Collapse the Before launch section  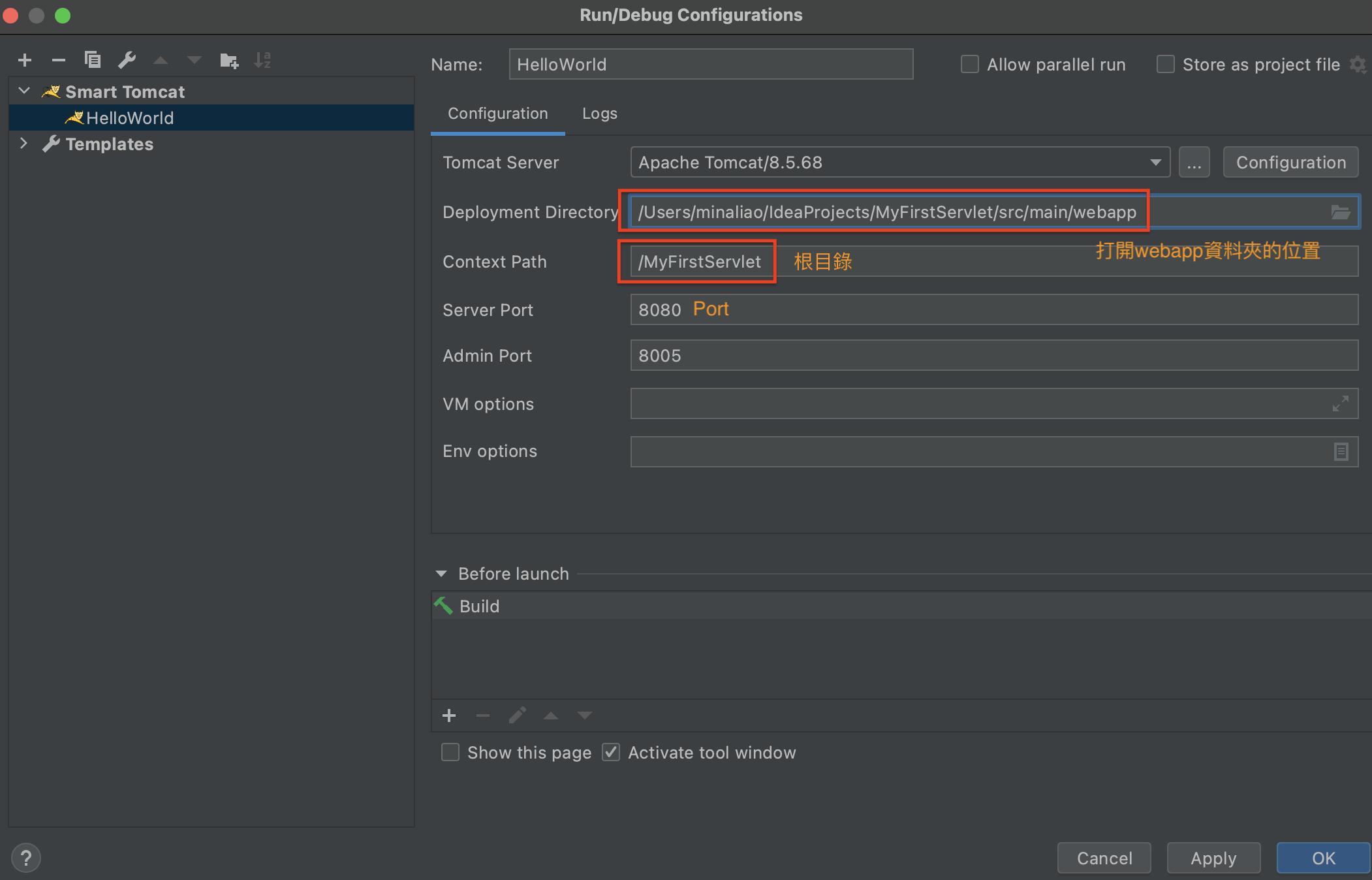click(x=441, y=574)
